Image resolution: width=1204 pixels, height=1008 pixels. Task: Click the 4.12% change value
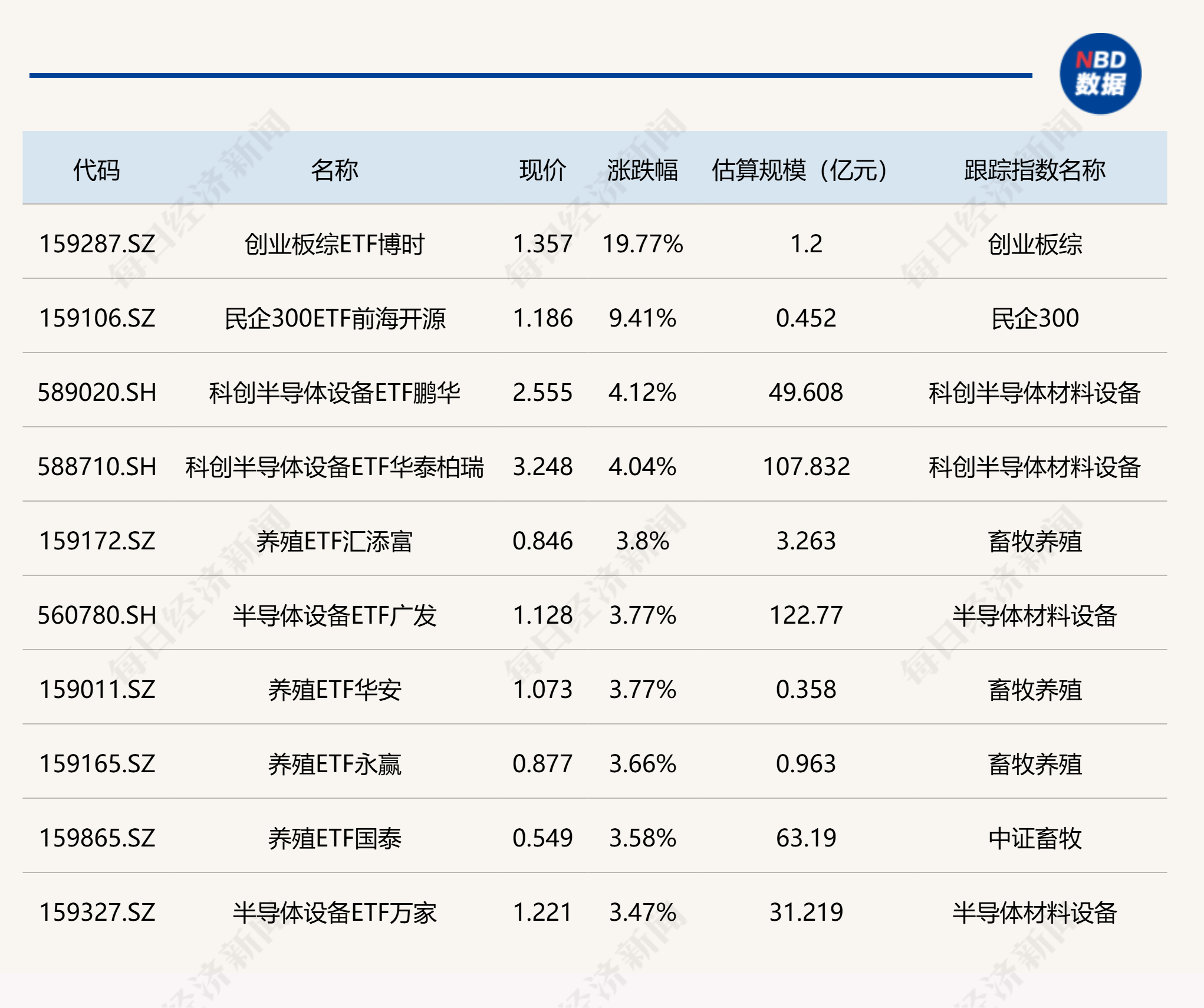643,393
